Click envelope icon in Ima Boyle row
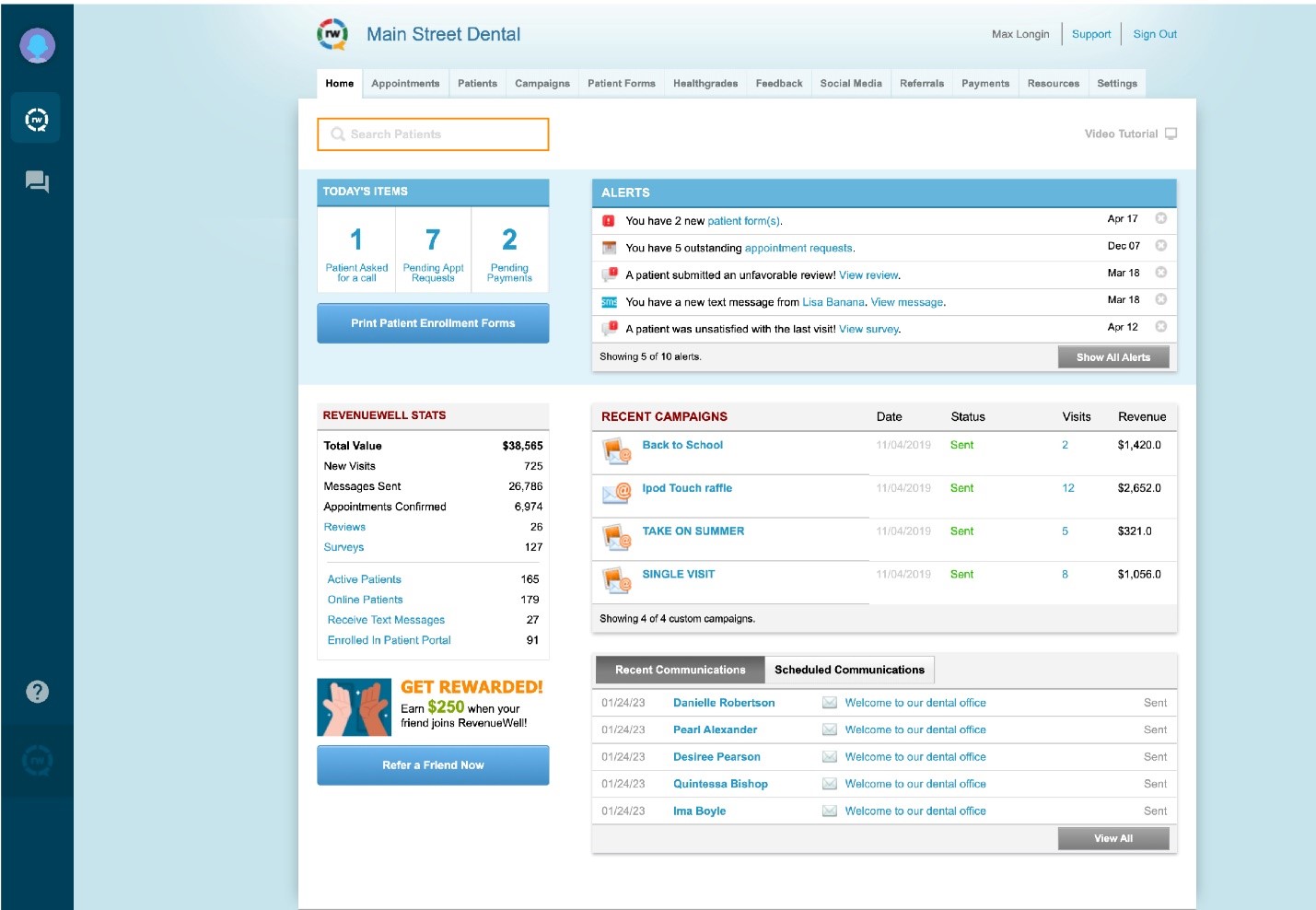This screenshot has width=1316, height=910. tap(830, 811)
